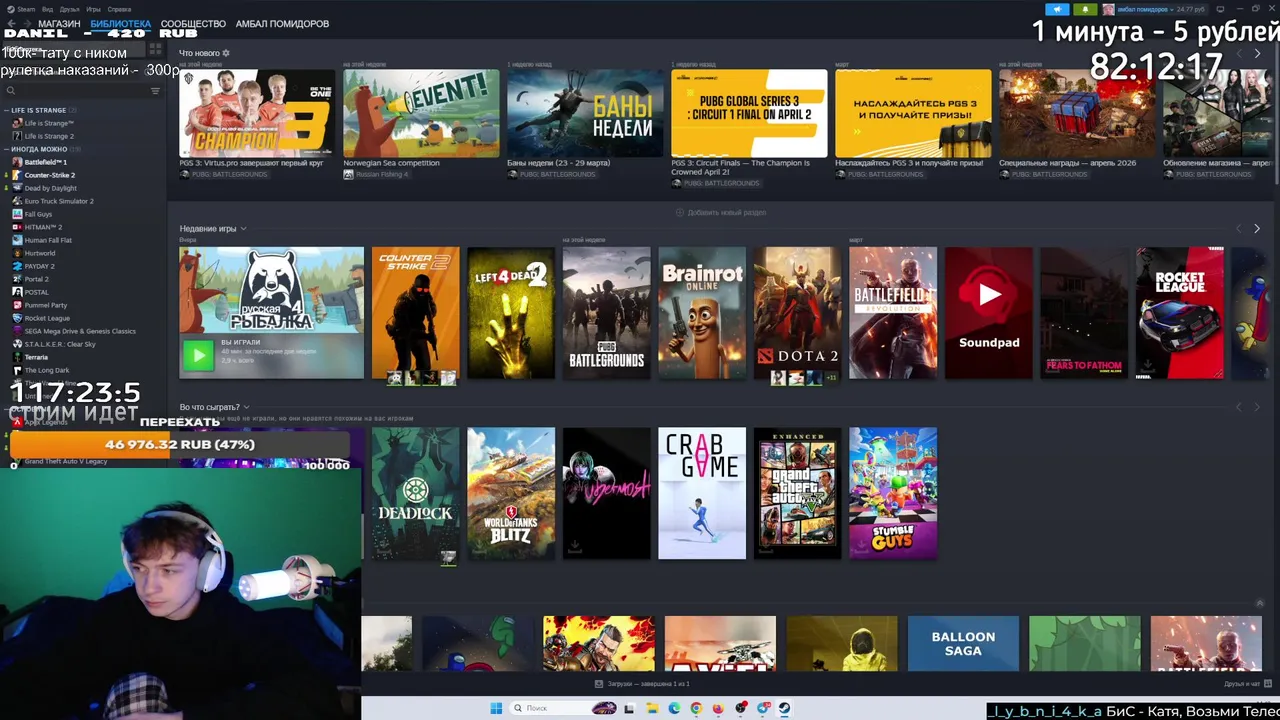This screenshot has height=720, width=1280.
Task: Select Dead by Daylight in library list
Action: tap(50, 188)
